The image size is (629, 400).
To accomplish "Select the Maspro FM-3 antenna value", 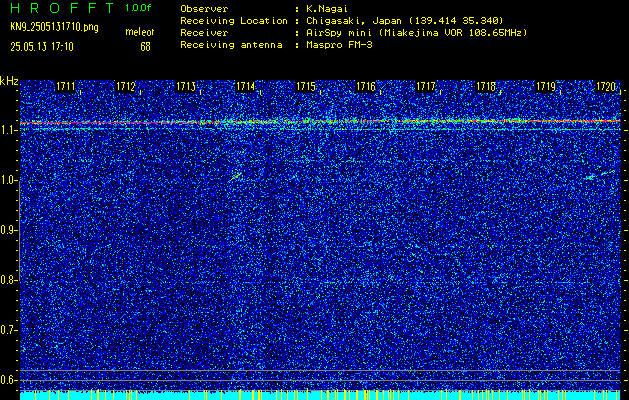I will [338, 45].
